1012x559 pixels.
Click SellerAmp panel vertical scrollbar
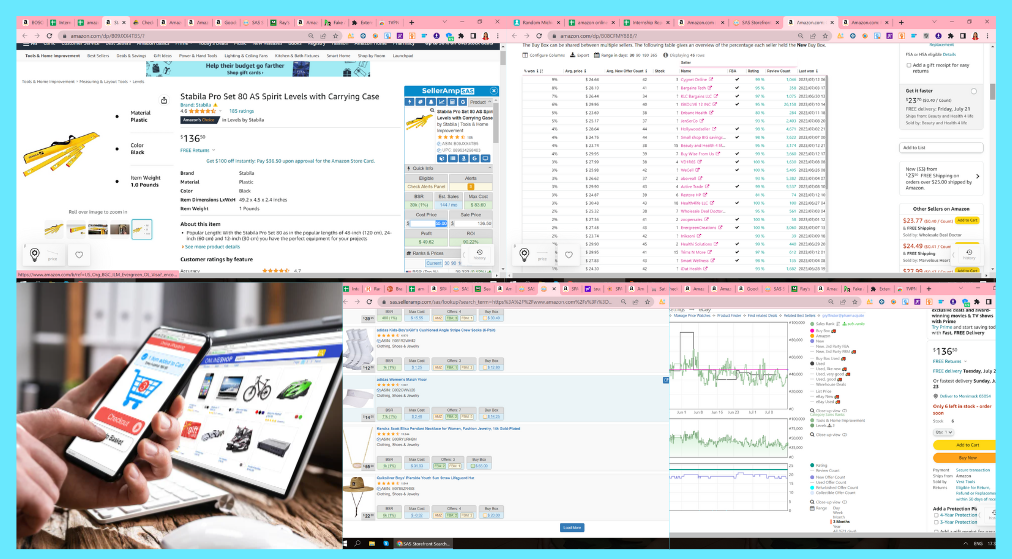pos(496,124)
